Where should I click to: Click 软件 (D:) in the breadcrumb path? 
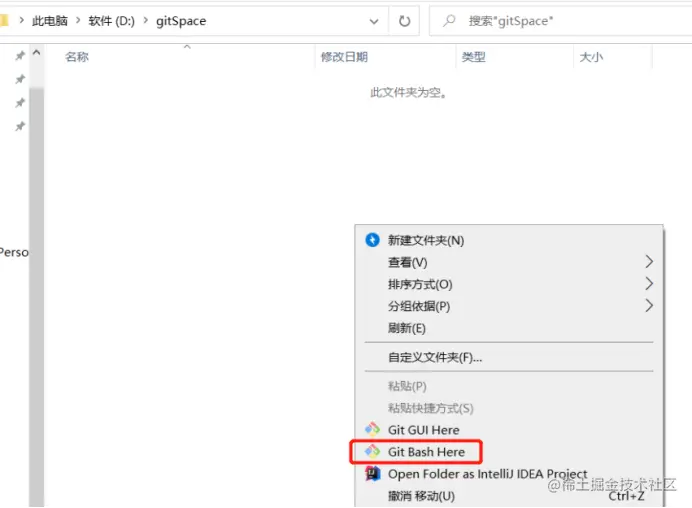pyautogui.click(x=112, y=21)
